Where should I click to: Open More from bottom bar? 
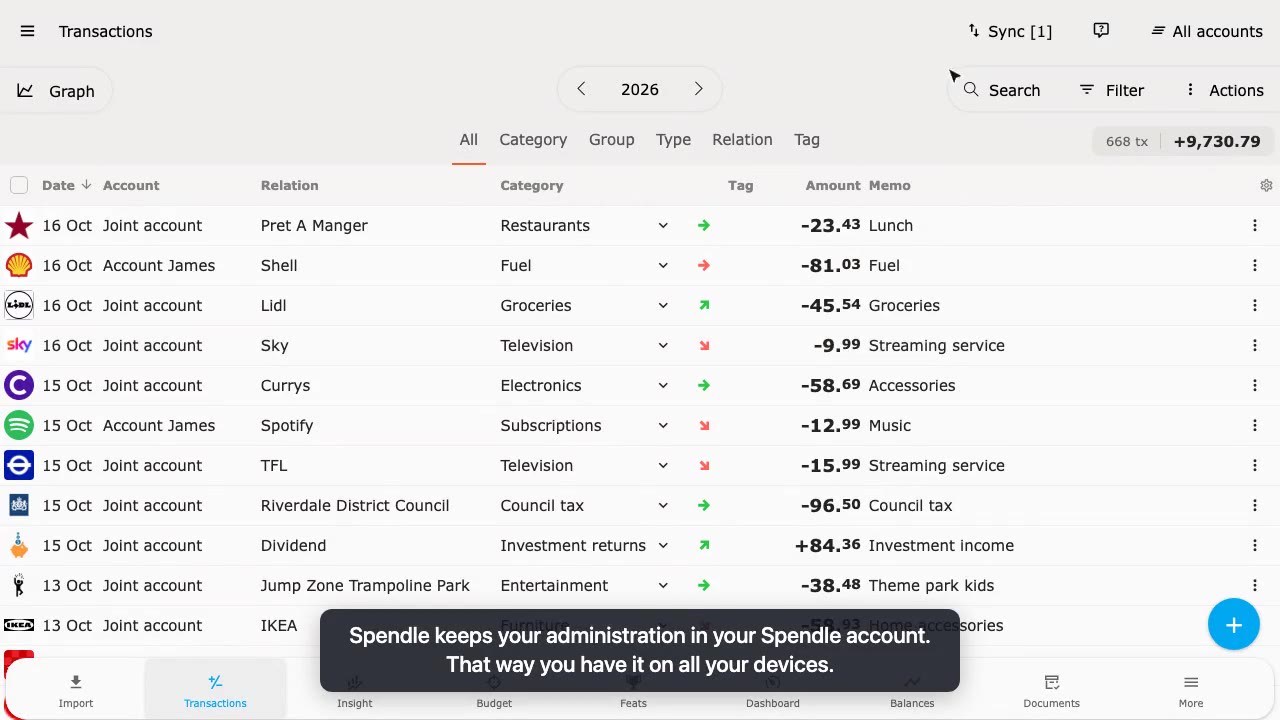(x=1190, y=690)
